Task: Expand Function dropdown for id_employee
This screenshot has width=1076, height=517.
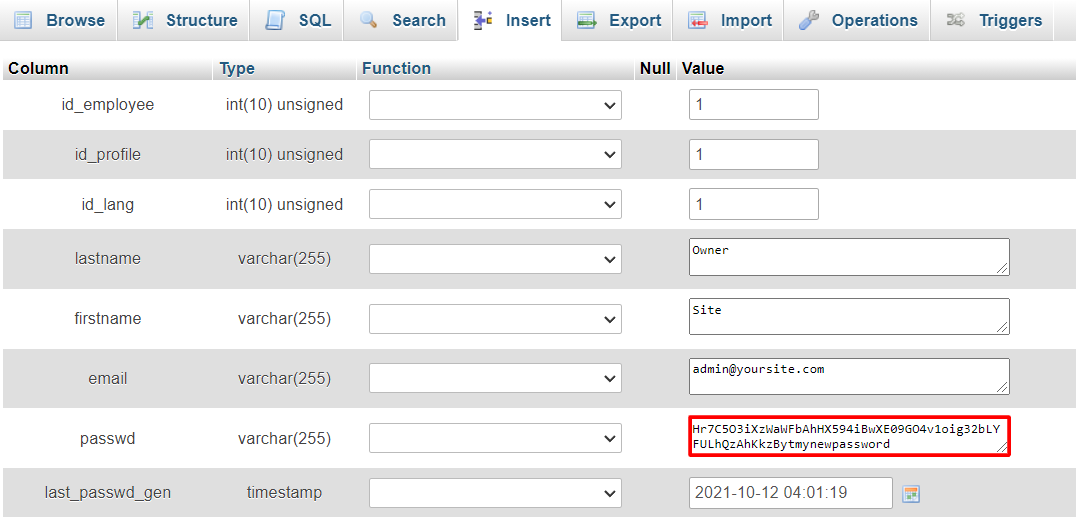Action: 495,105
